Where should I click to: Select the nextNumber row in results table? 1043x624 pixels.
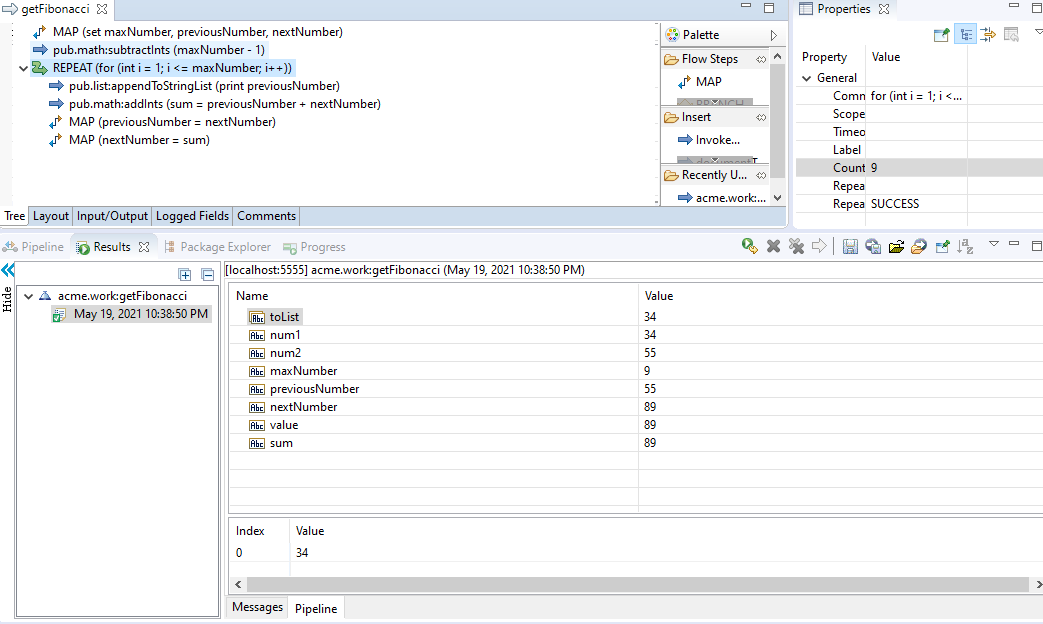(637, 406)
